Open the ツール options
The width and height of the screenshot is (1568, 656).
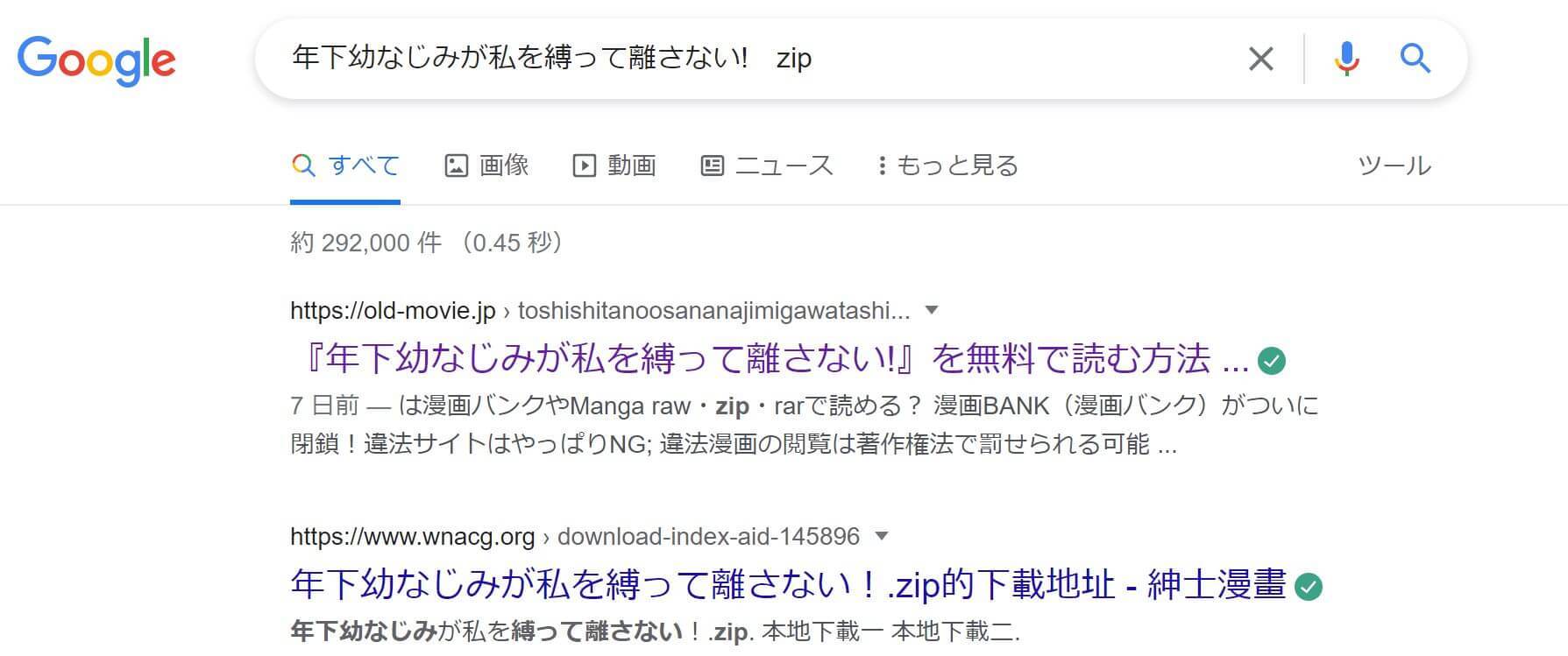pyautogui.click(x=1394, y=166)
